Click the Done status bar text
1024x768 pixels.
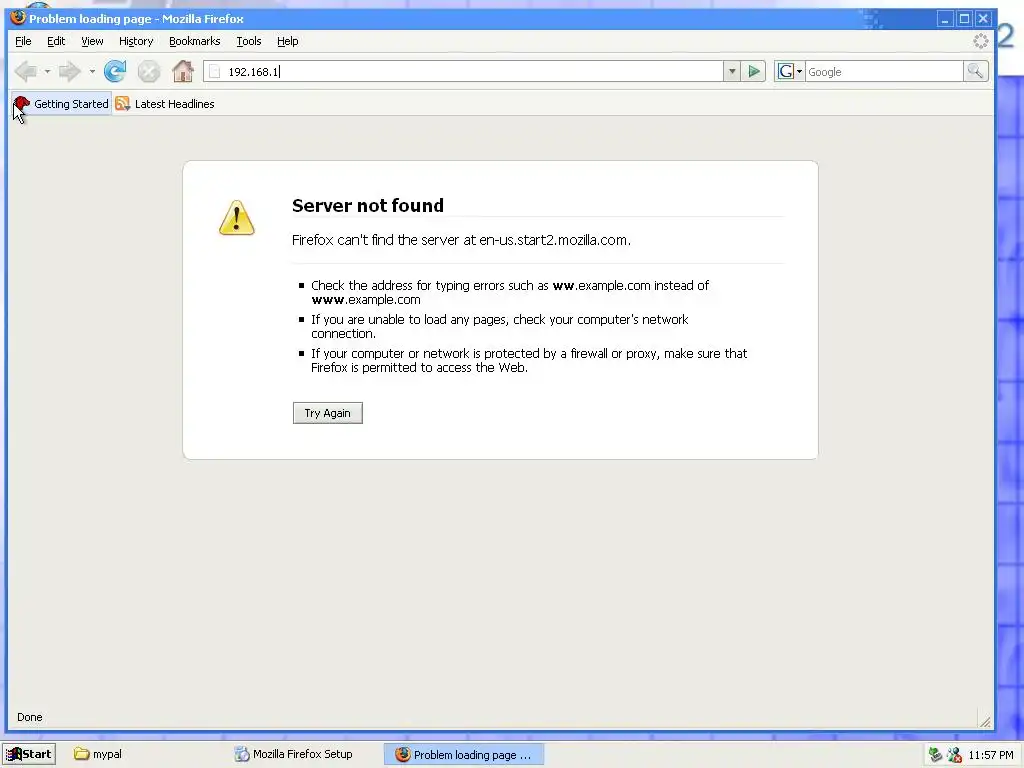(x=29, y=717)
